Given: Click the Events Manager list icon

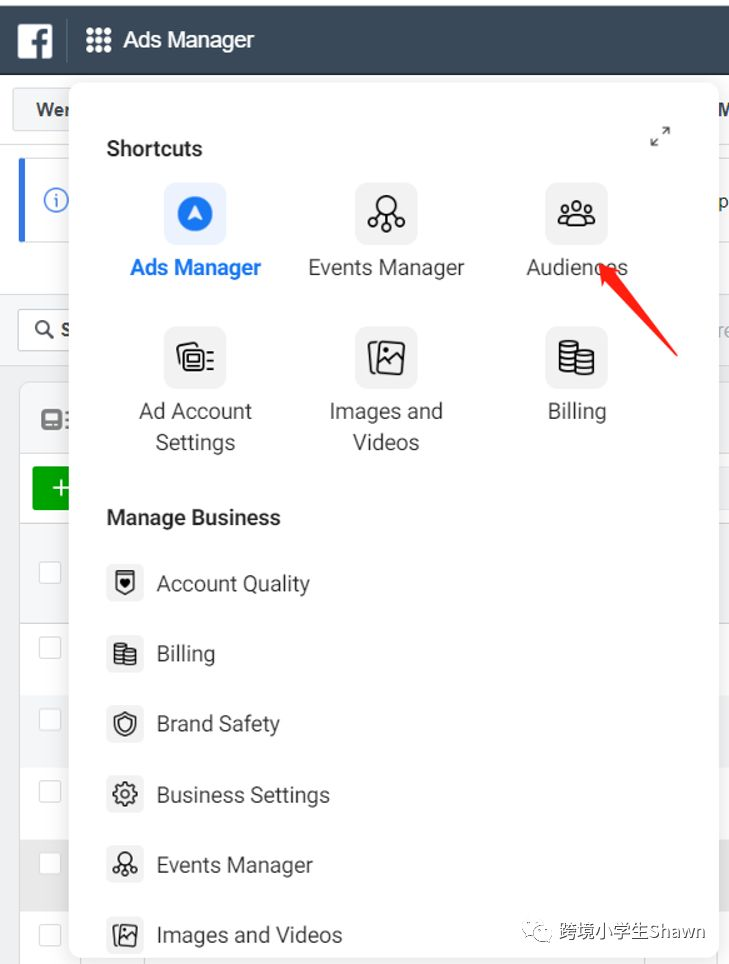Looking at the screenshot, I should pyautogui.click(x=125, y=864).
